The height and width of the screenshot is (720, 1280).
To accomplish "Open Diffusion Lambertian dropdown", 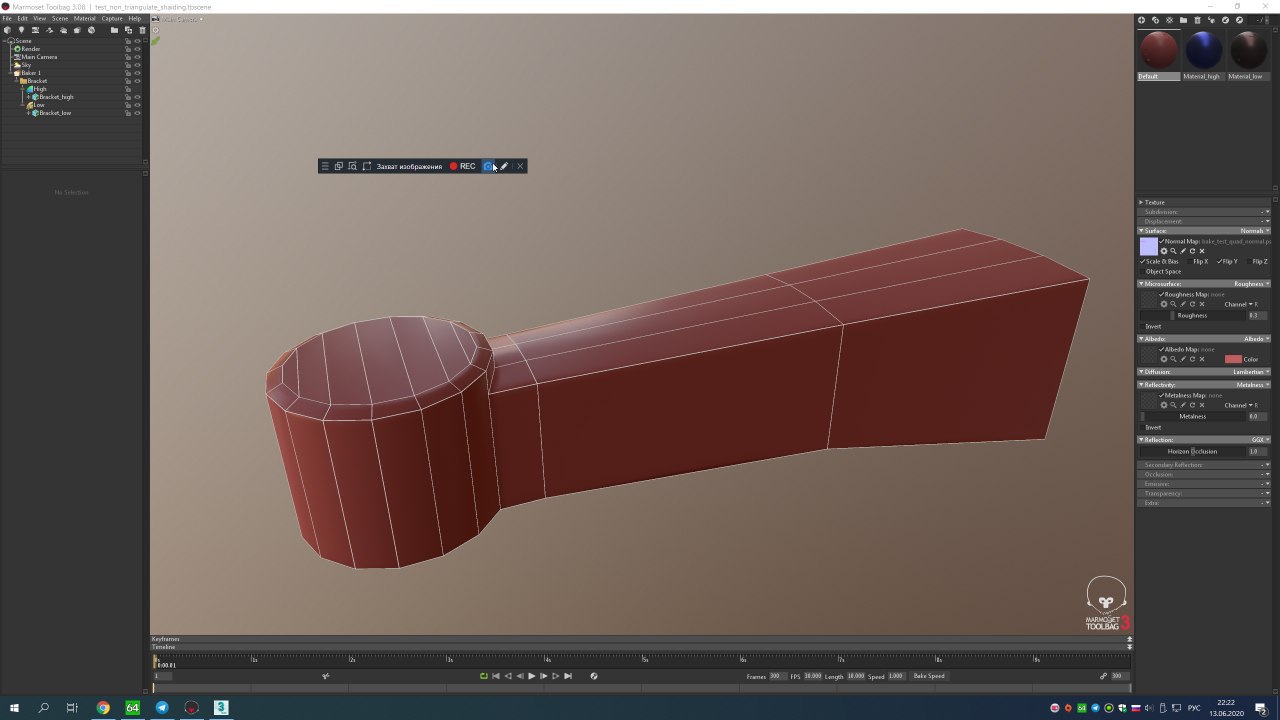I will pos(1252,372).
